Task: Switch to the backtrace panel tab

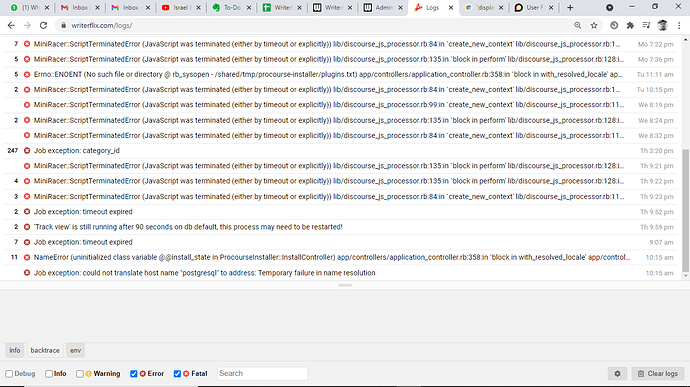Action: (x=45, y=350)
